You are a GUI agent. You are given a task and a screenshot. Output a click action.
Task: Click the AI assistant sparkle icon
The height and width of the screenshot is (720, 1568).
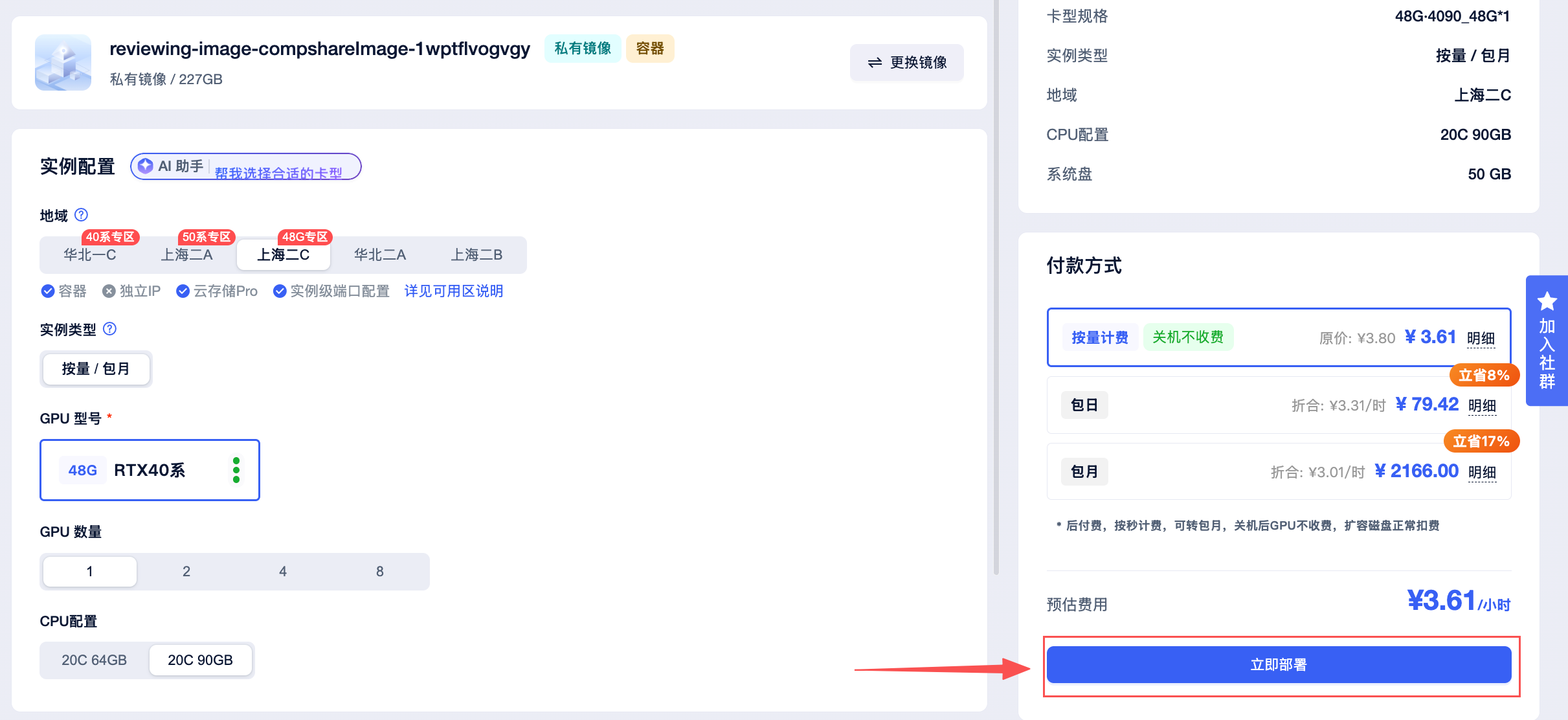pos(146,166)
